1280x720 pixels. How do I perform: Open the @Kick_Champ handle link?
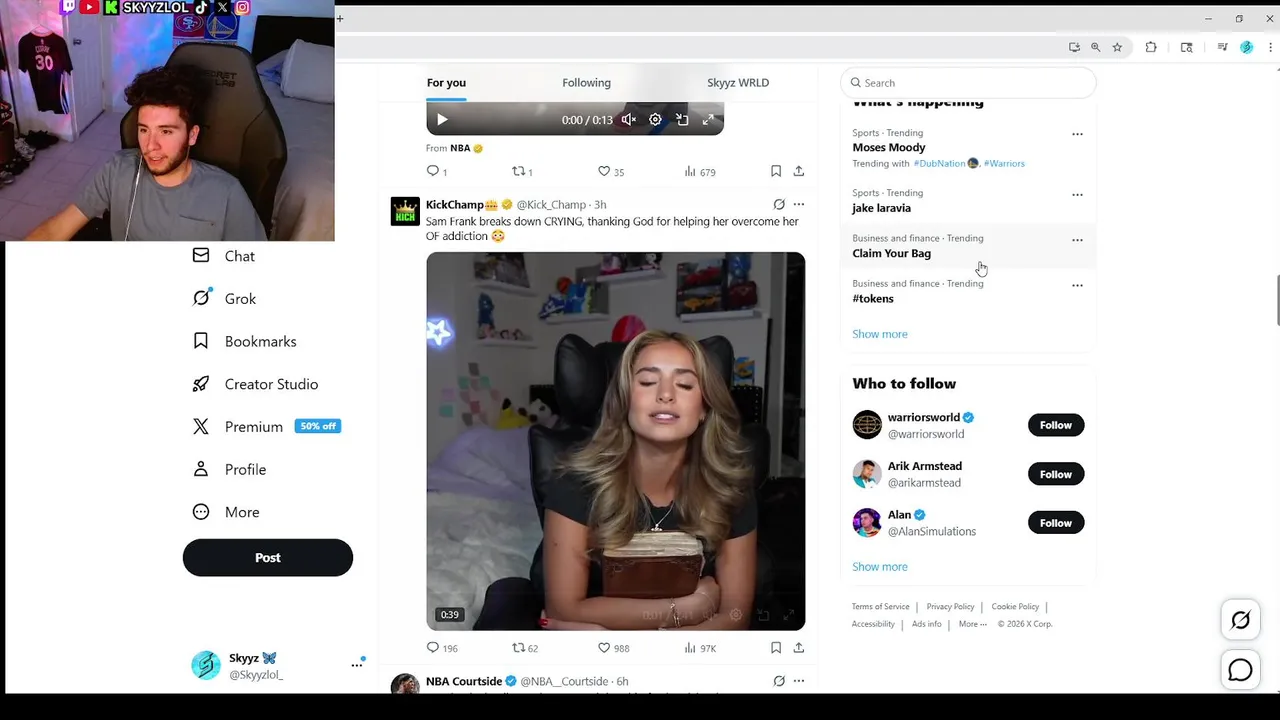tap(551, 205)
